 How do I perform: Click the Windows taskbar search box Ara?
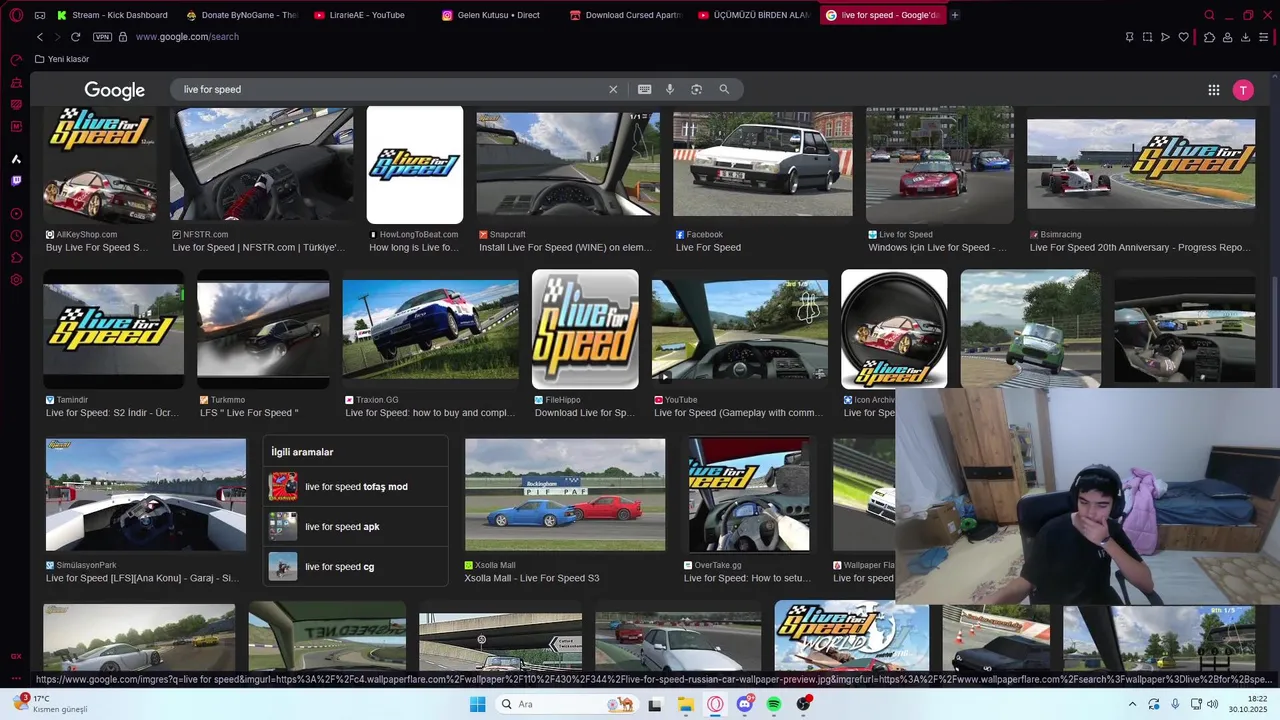[568, 704]
